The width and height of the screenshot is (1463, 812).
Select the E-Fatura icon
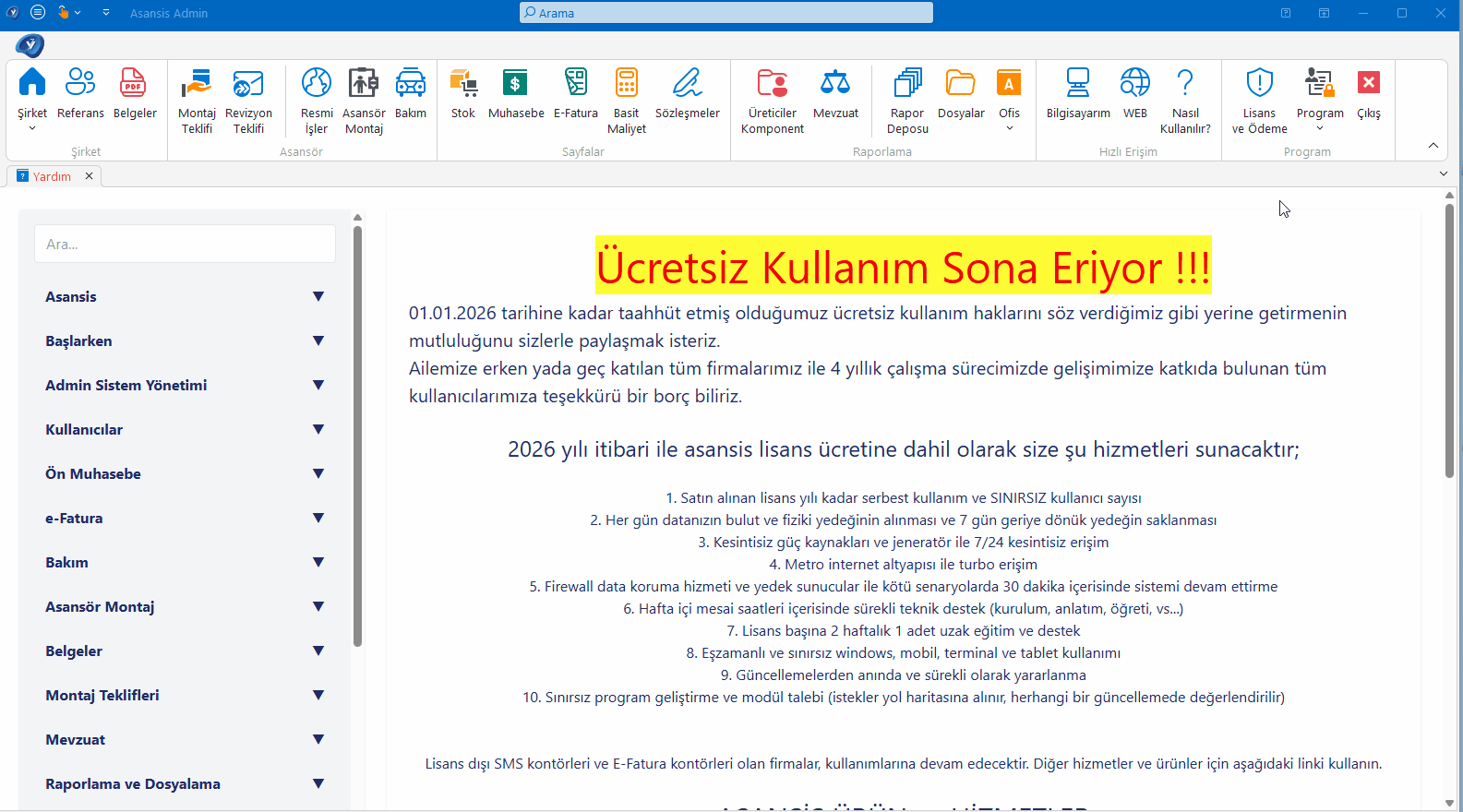[x=575, y=84]
